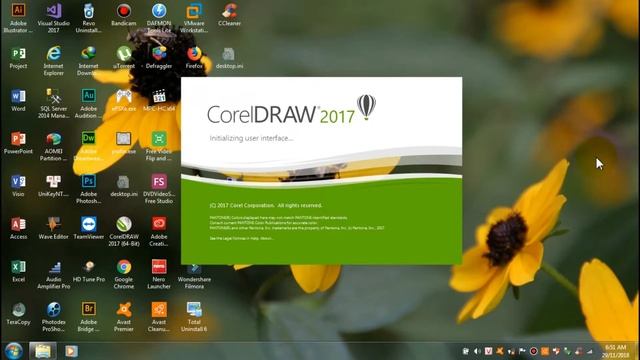Viewport: 640px width, 360px height.
Task: Select the TeraCopy desktop icon
Action: (x=18, y=313)
